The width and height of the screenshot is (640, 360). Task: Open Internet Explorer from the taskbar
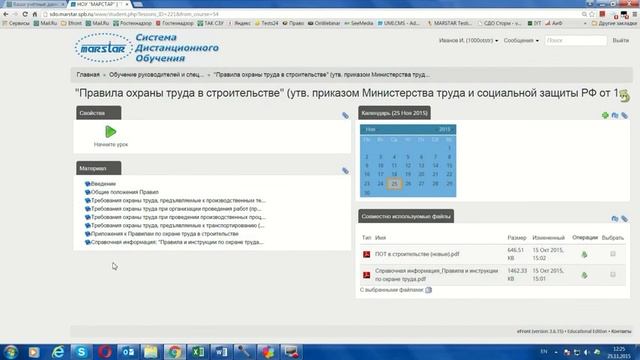coord(58,352)
